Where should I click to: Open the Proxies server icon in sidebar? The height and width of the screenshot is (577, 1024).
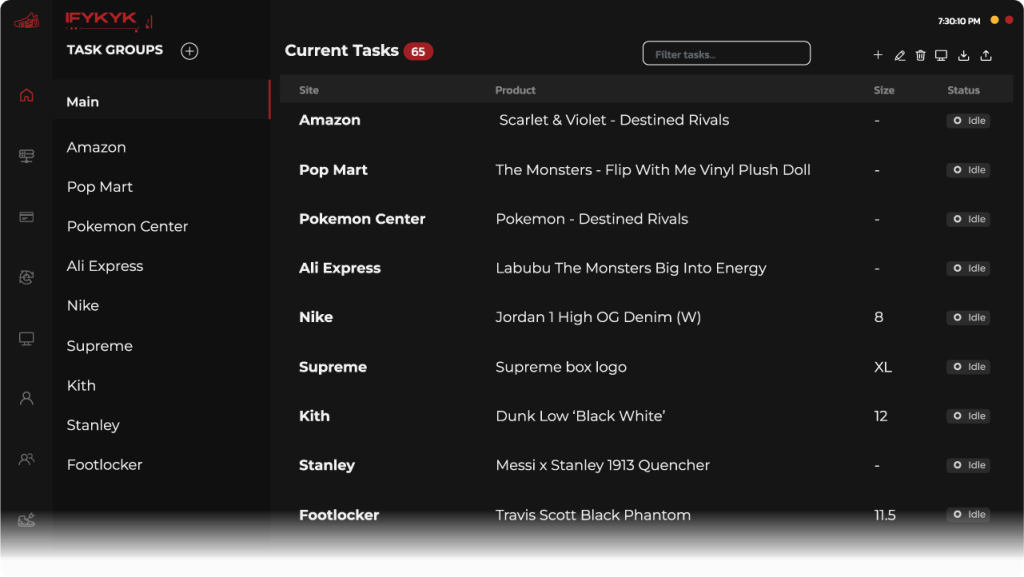[x=27, y=156]
